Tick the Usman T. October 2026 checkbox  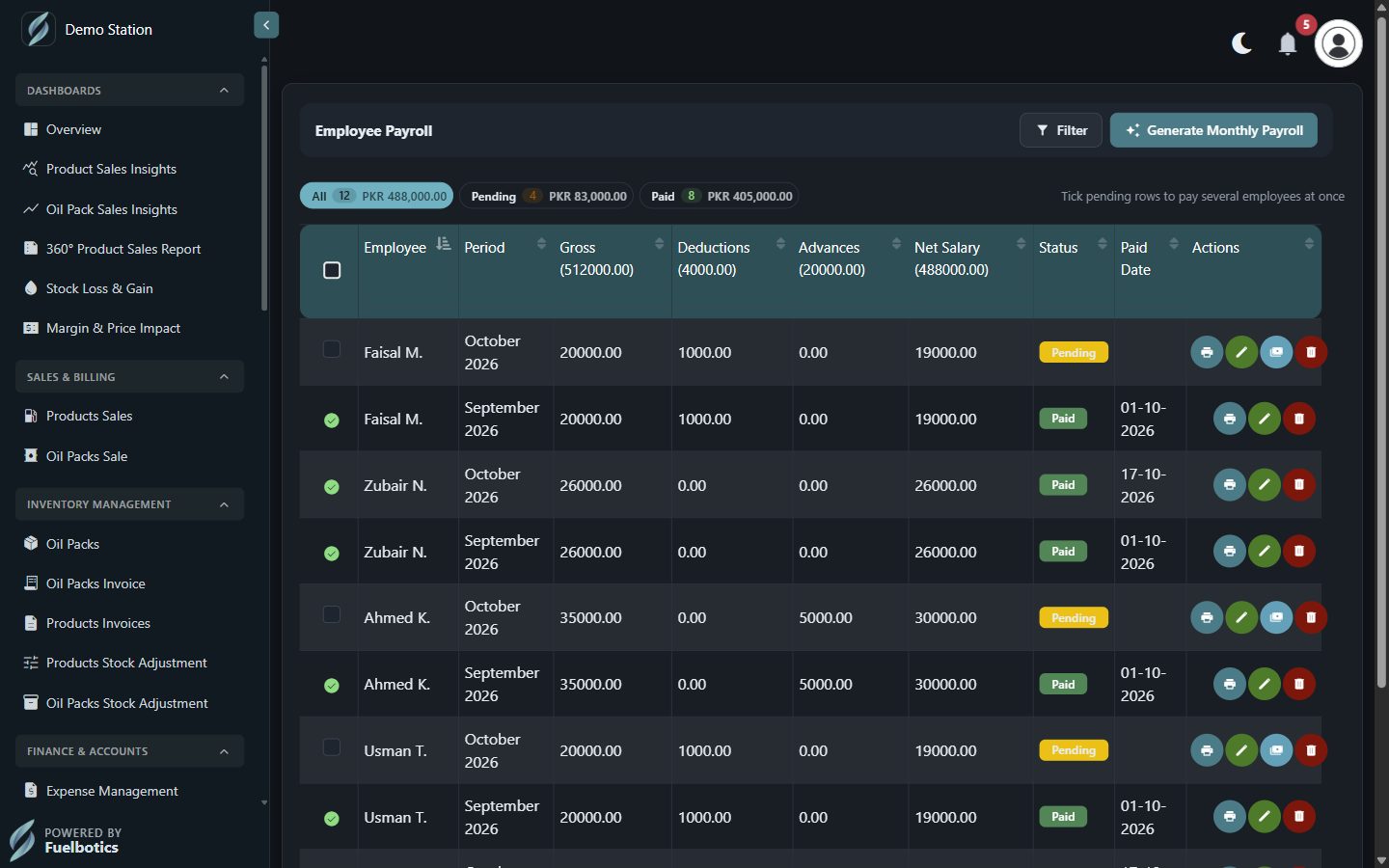332,747
